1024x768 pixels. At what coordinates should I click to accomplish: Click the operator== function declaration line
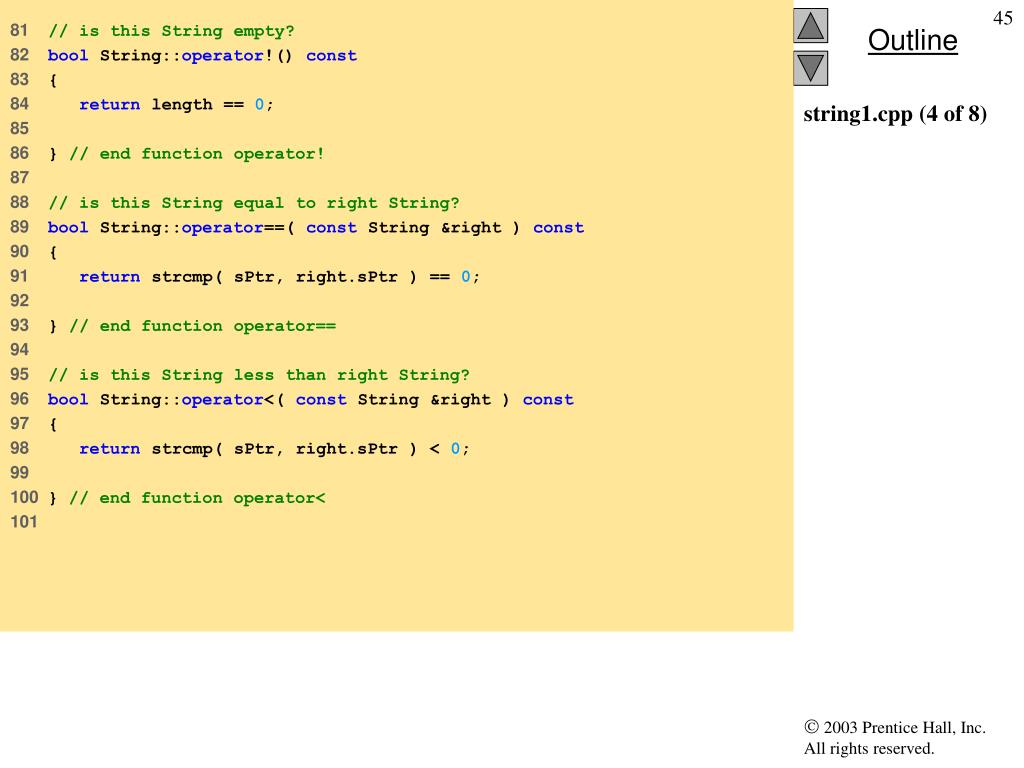click(x=316, y=228)
